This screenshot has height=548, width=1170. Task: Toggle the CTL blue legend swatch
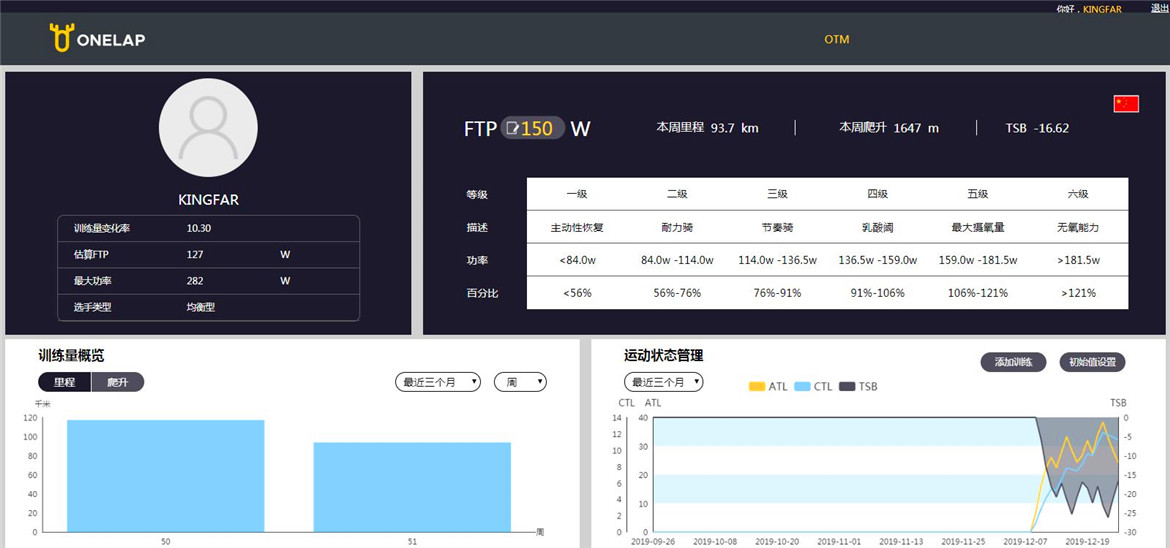(802, 386)
